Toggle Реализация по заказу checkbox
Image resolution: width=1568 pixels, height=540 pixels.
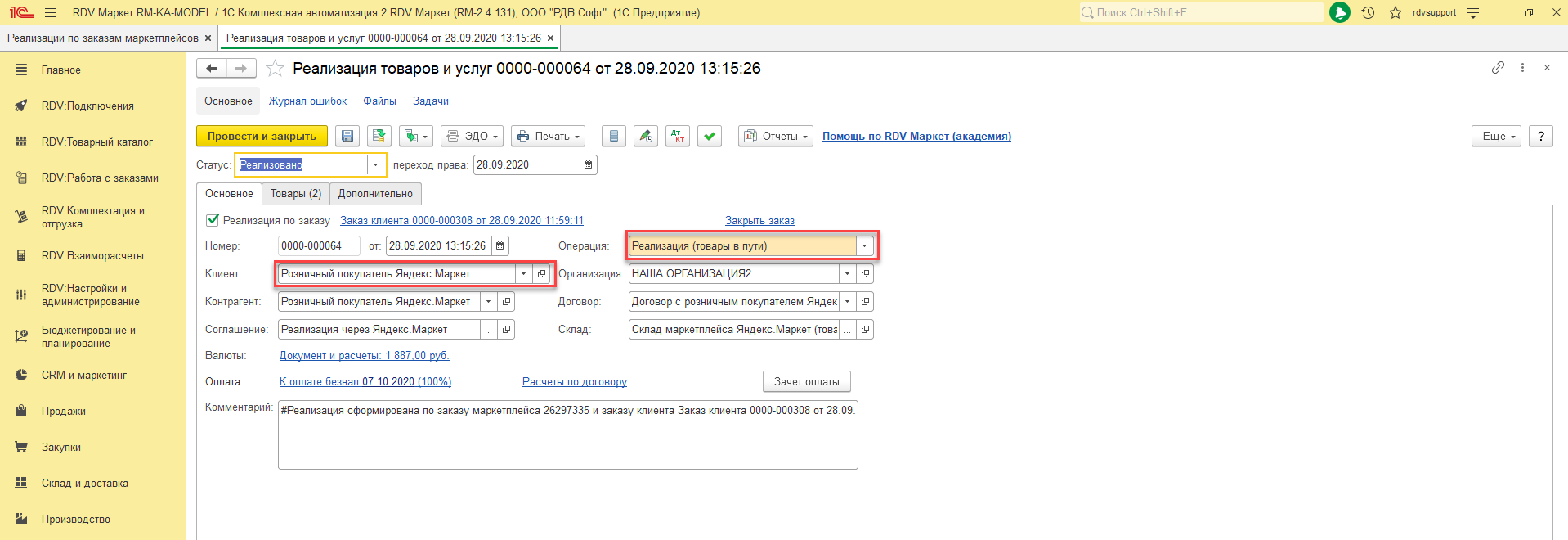coord(213,219)
